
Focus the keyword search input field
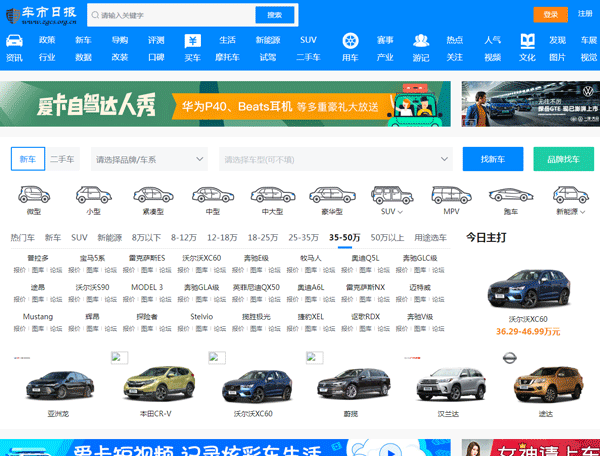click(x=171, y=15)
